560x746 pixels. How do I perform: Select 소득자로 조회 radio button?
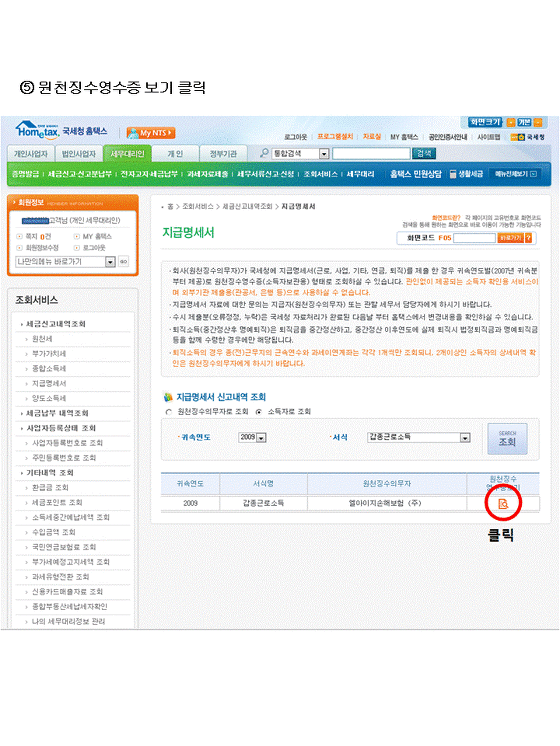(x=258, y=412)
